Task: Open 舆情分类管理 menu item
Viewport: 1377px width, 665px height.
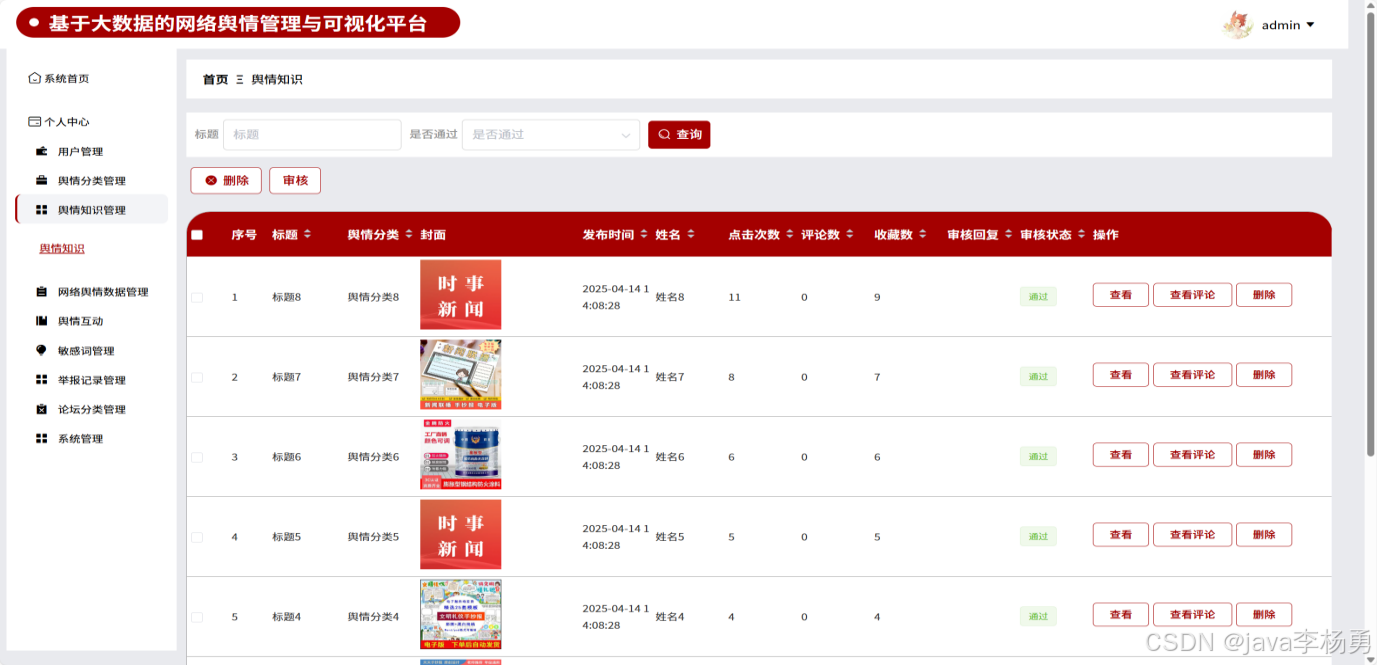Action: 91,181
